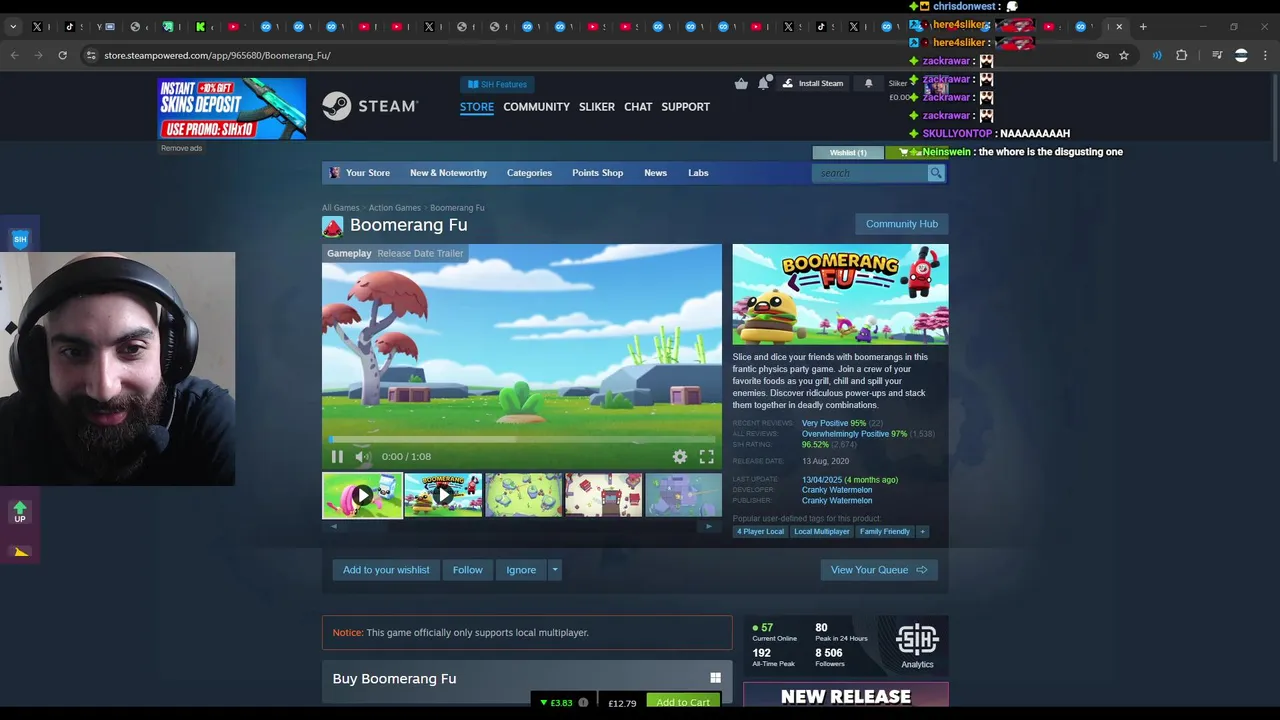Open the Very Positive recent reviews link
This screenshot has height=720, width=1280.
[833, 423]
